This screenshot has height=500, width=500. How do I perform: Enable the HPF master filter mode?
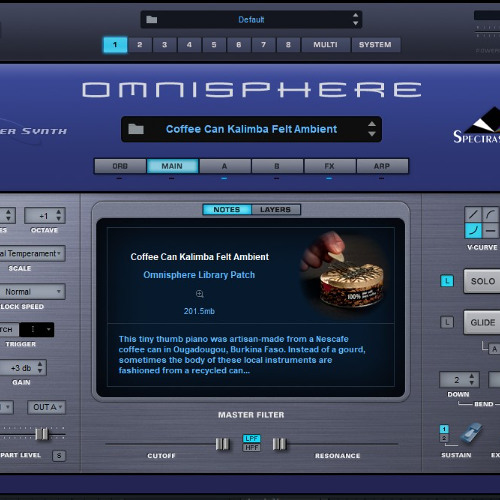tap(252, 447)
